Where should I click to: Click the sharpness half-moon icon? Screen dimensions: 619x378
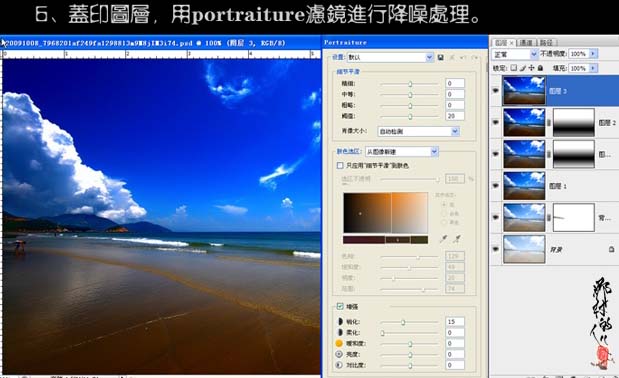pos(340,322)
